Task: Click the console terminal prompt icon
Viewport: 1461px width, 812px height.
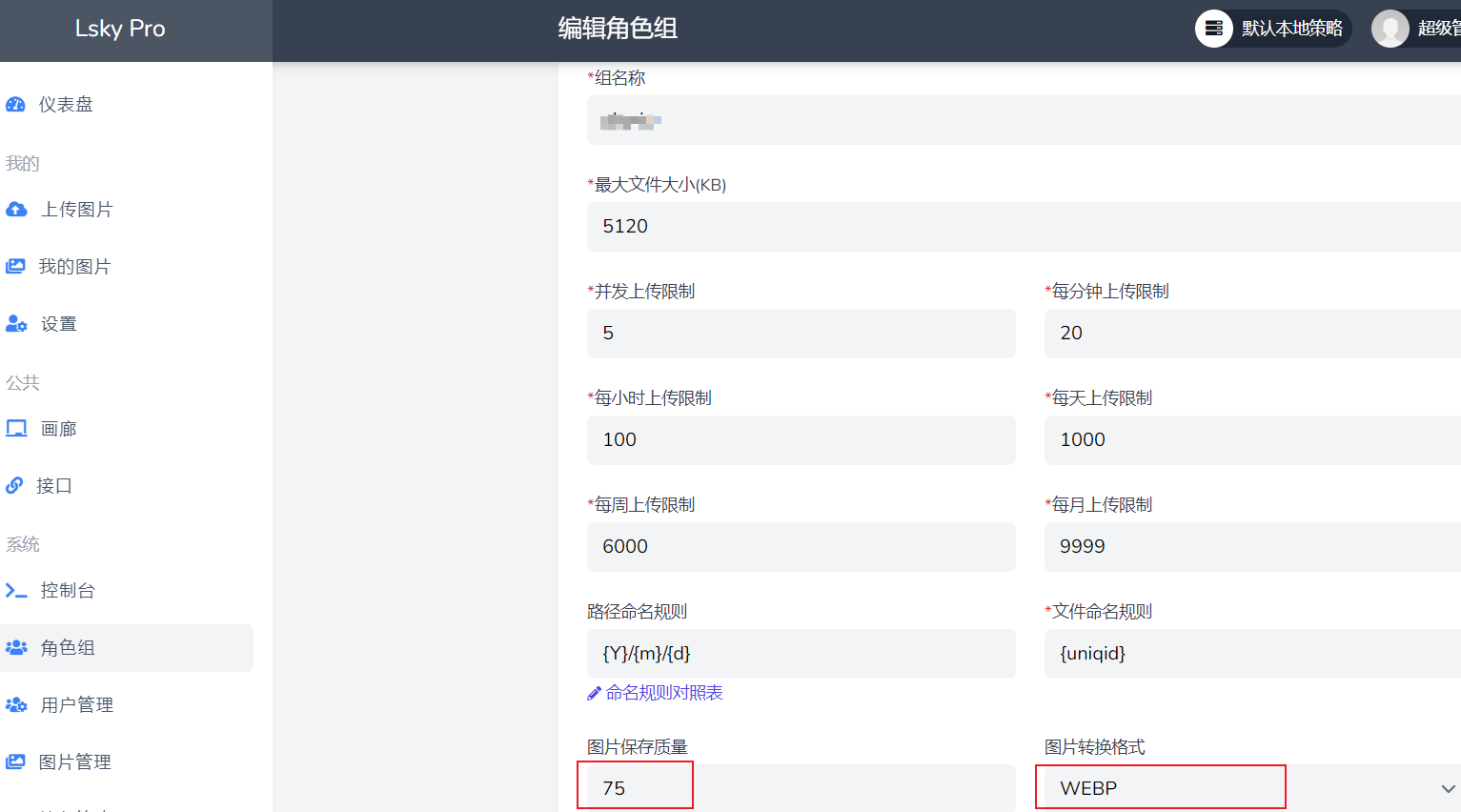Action: tap(16, 591)
